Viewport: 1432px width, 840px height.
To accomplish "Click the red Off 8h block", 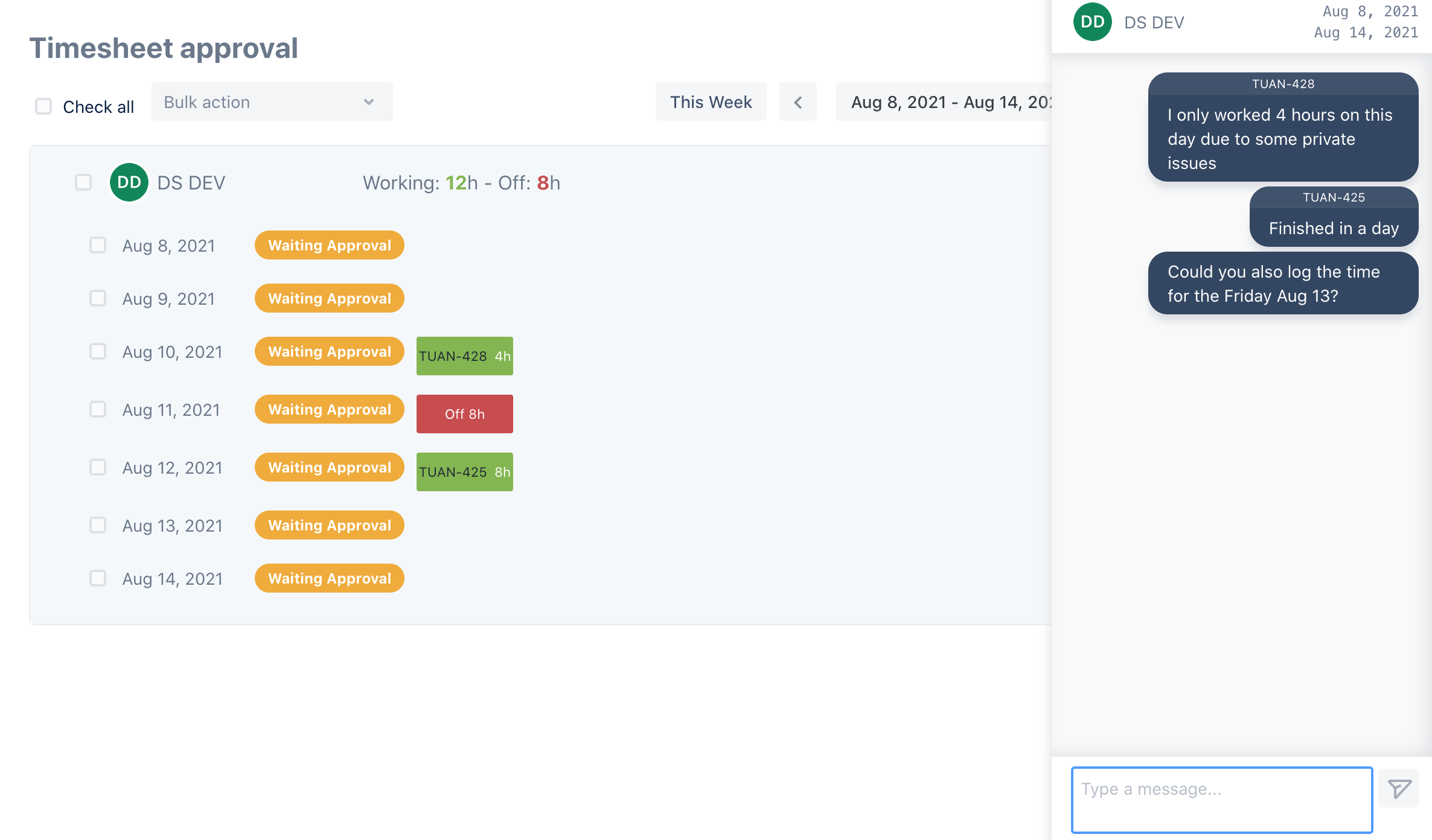I will coord(464,414).
